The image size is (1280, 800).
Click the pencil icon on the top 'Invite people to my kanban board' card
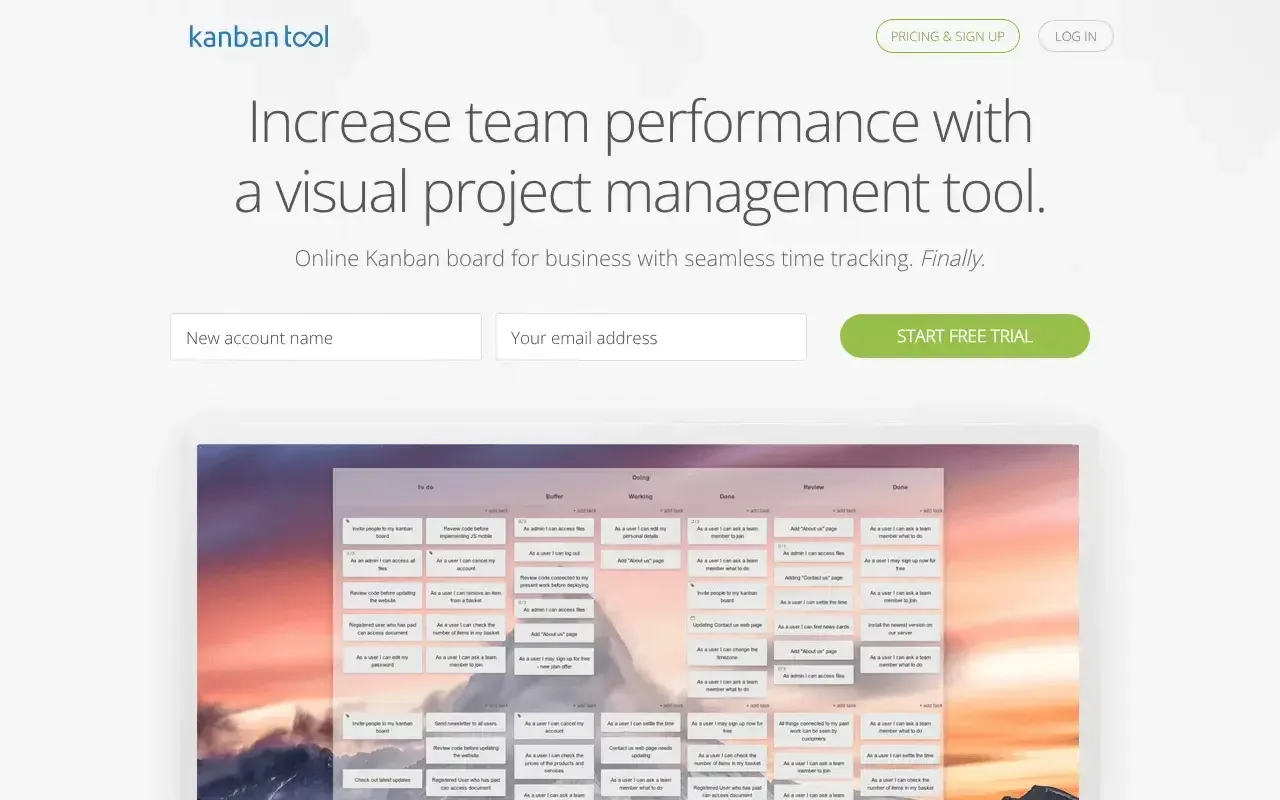point(349,519)
